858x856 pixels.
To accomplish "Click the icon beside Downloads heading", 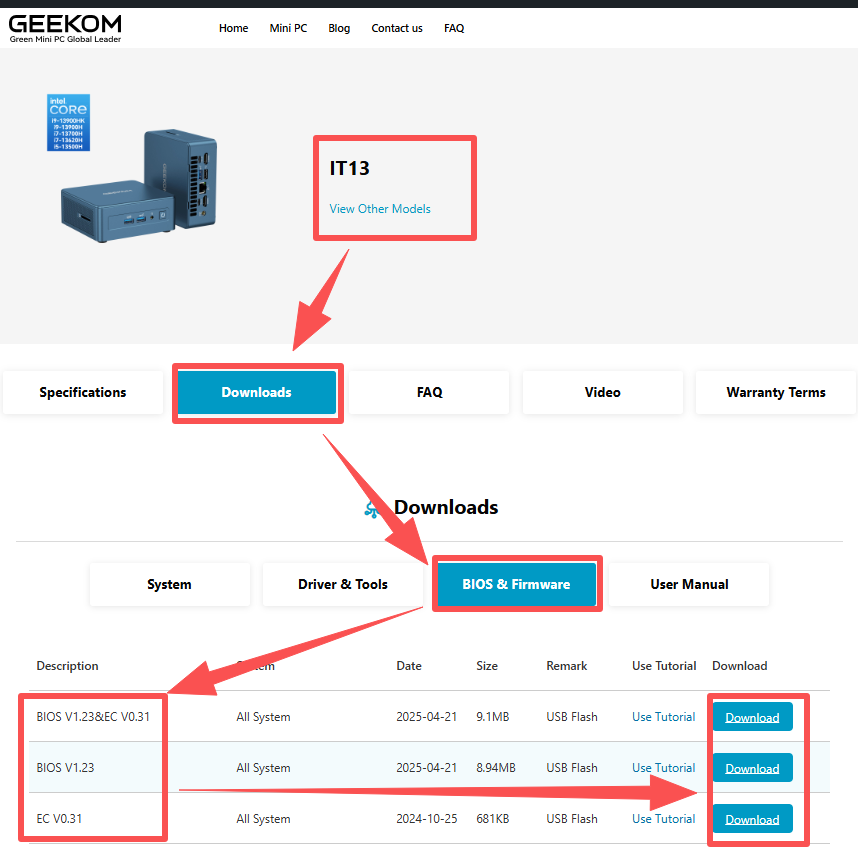I will click(x=373, y=509).
